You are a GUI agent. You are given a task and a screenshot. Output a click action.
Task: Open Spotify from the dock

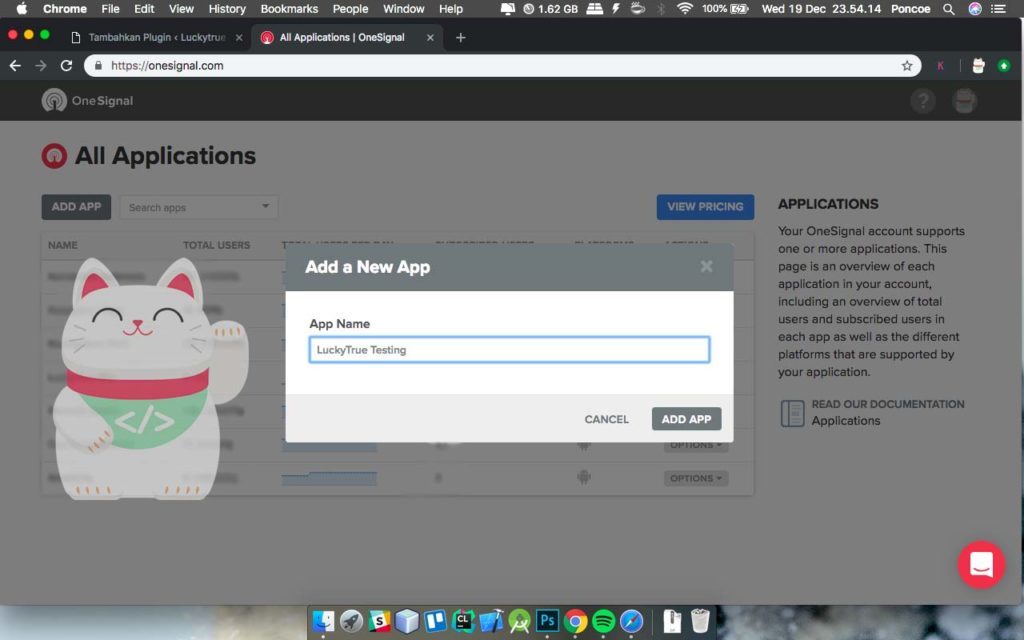[603, 621]
